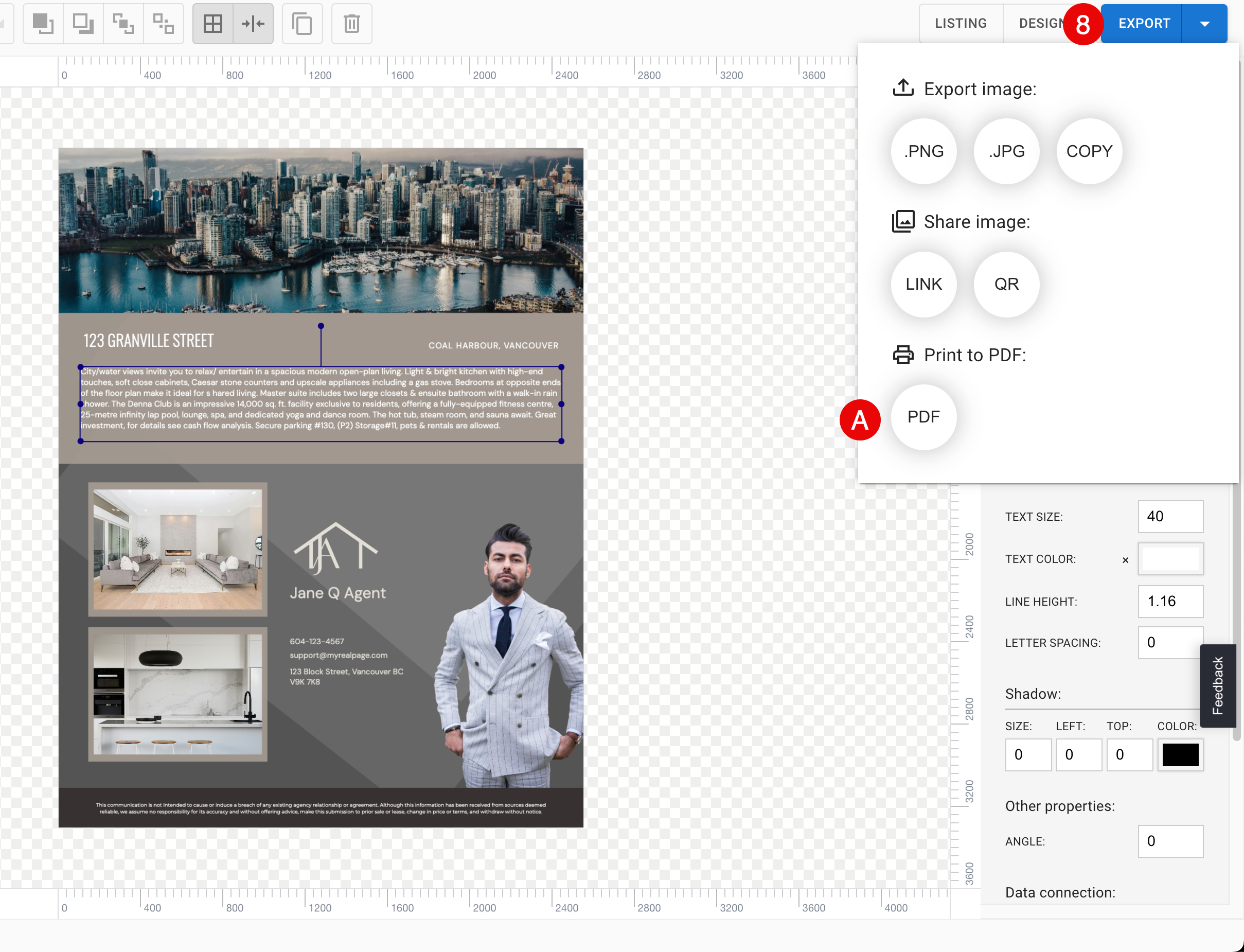Open the TEXT COLOR swatch

[1170, 559]
